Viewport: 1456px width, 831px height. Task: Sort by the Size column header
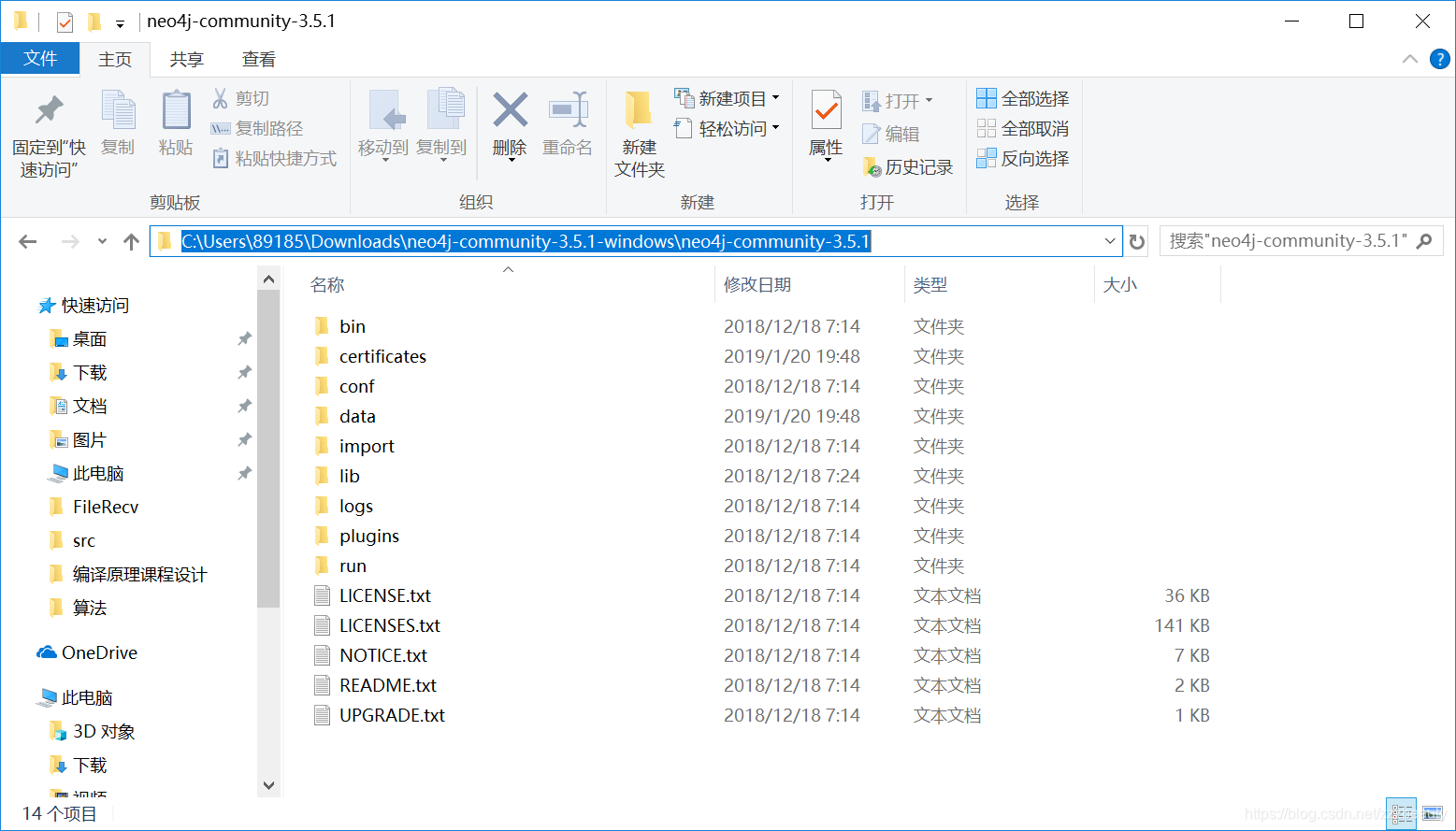coord(1158,285)
